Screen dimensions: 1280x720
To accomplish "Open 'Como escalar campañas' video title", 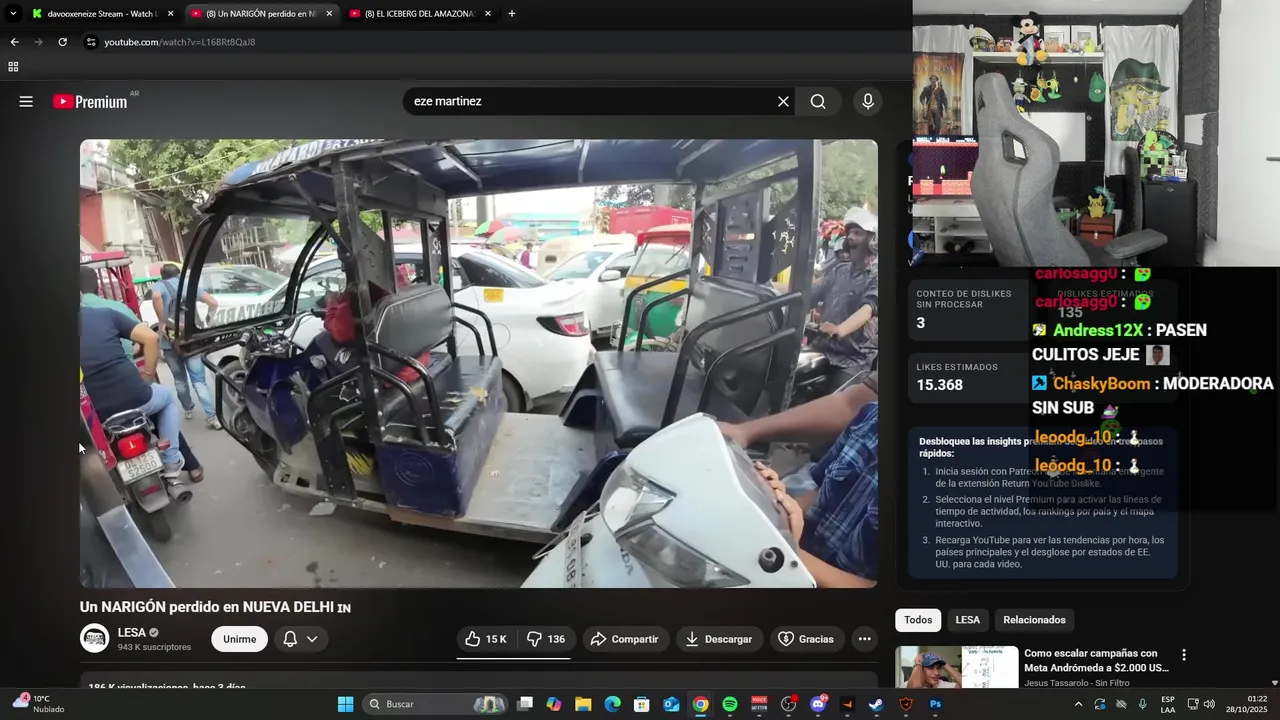I will click(1096, 660).
